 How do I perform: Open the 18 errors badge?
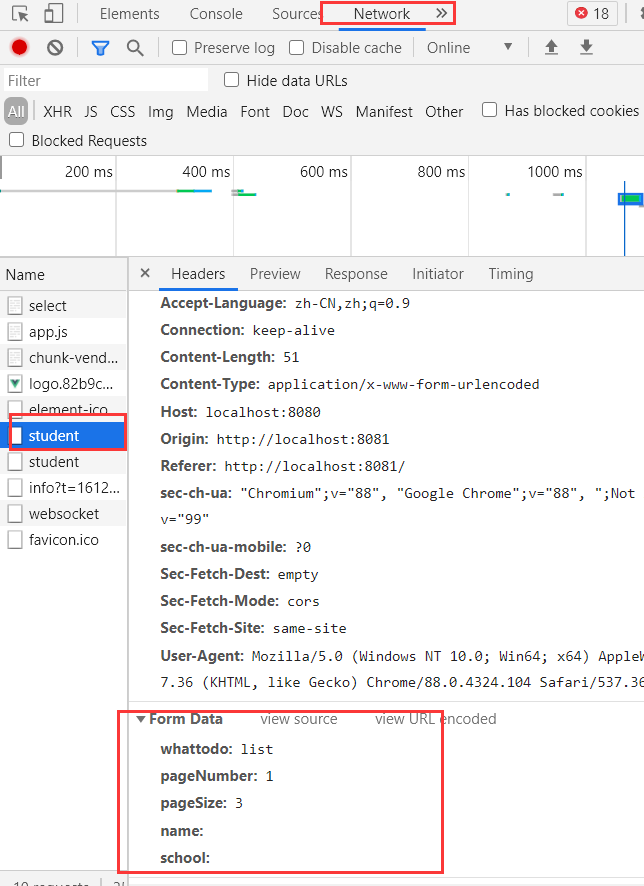tap(592, 14)
